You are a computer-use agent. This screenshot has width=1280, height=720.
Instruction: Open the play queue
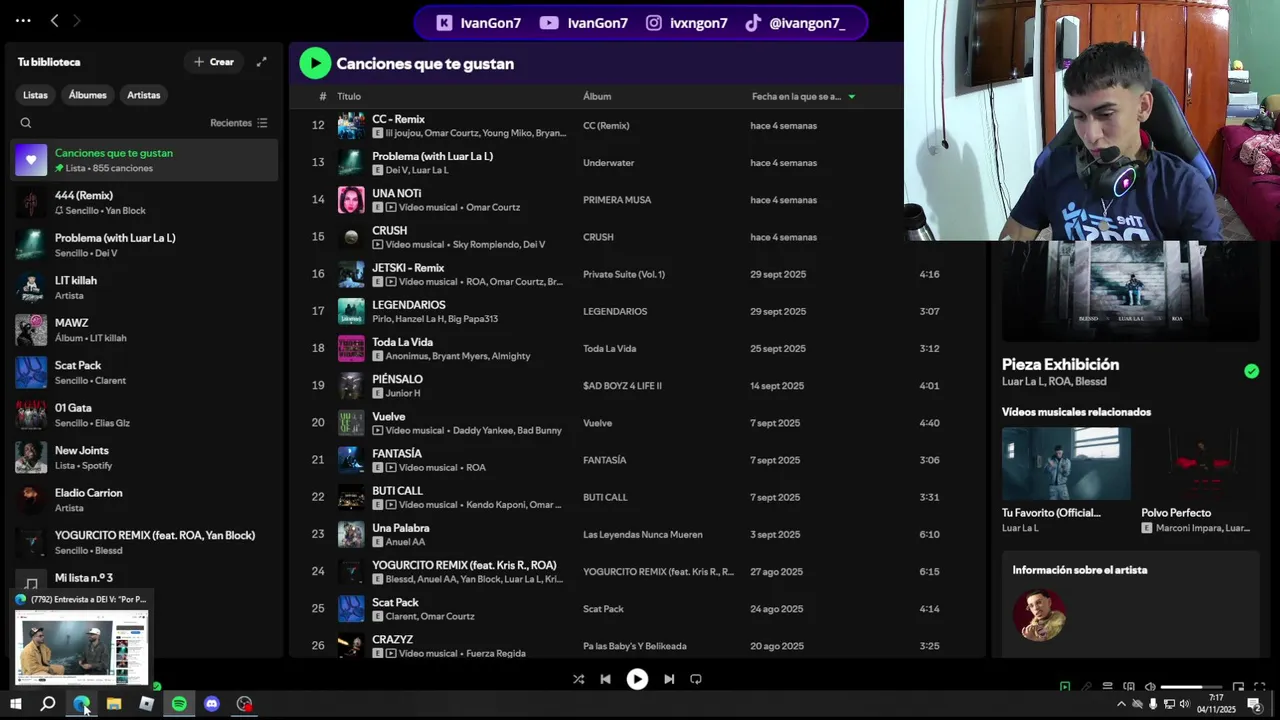click(1107, 687)
